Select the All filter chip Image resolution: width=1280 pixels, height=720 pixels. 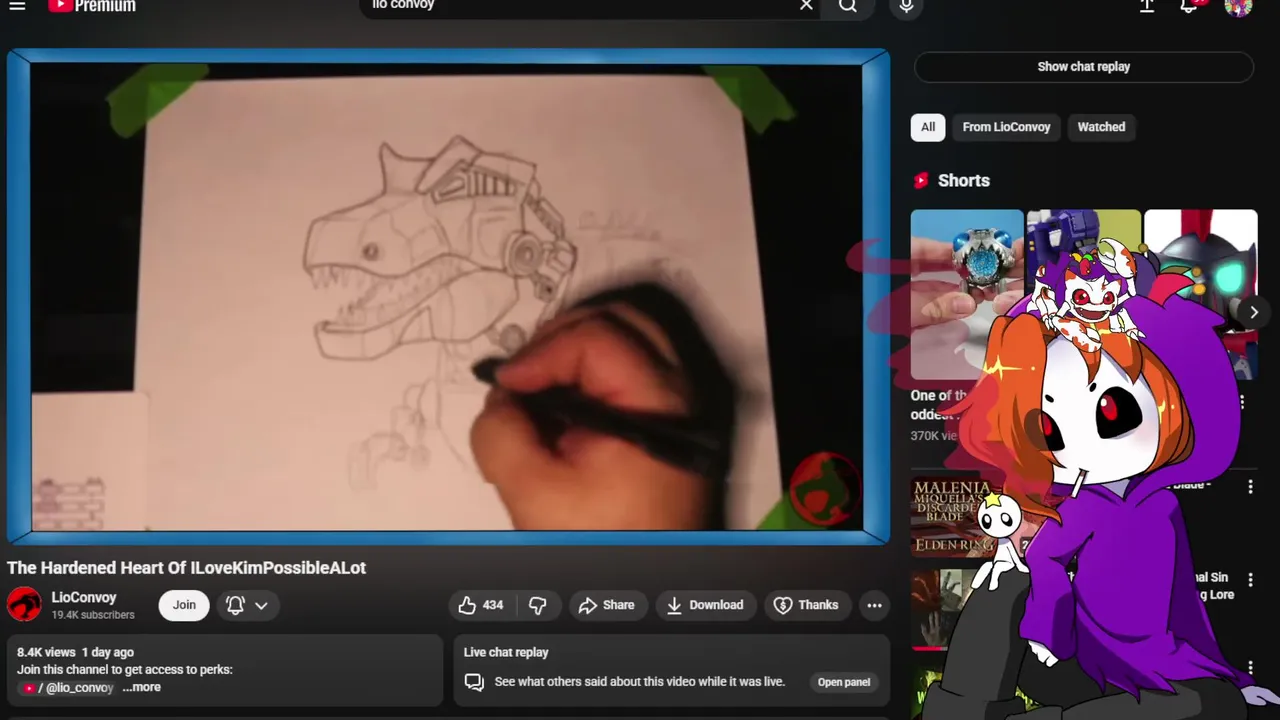(928, 127)
